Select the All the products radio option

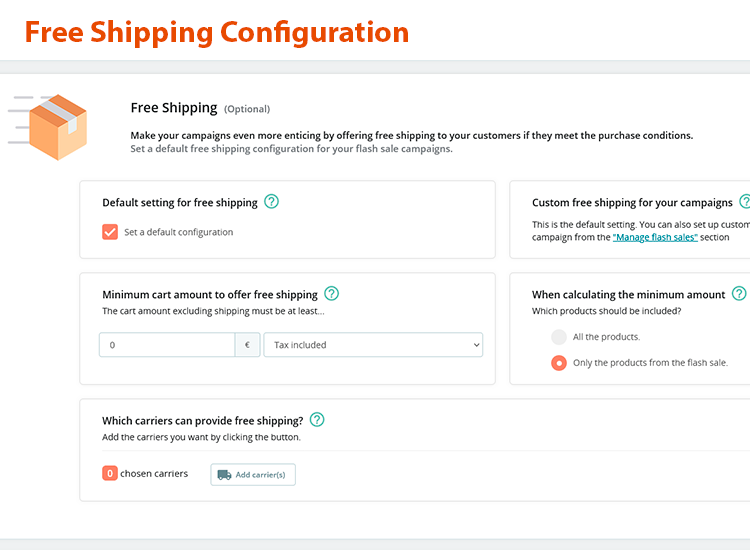pyautogui.click(x=559, y=337)
